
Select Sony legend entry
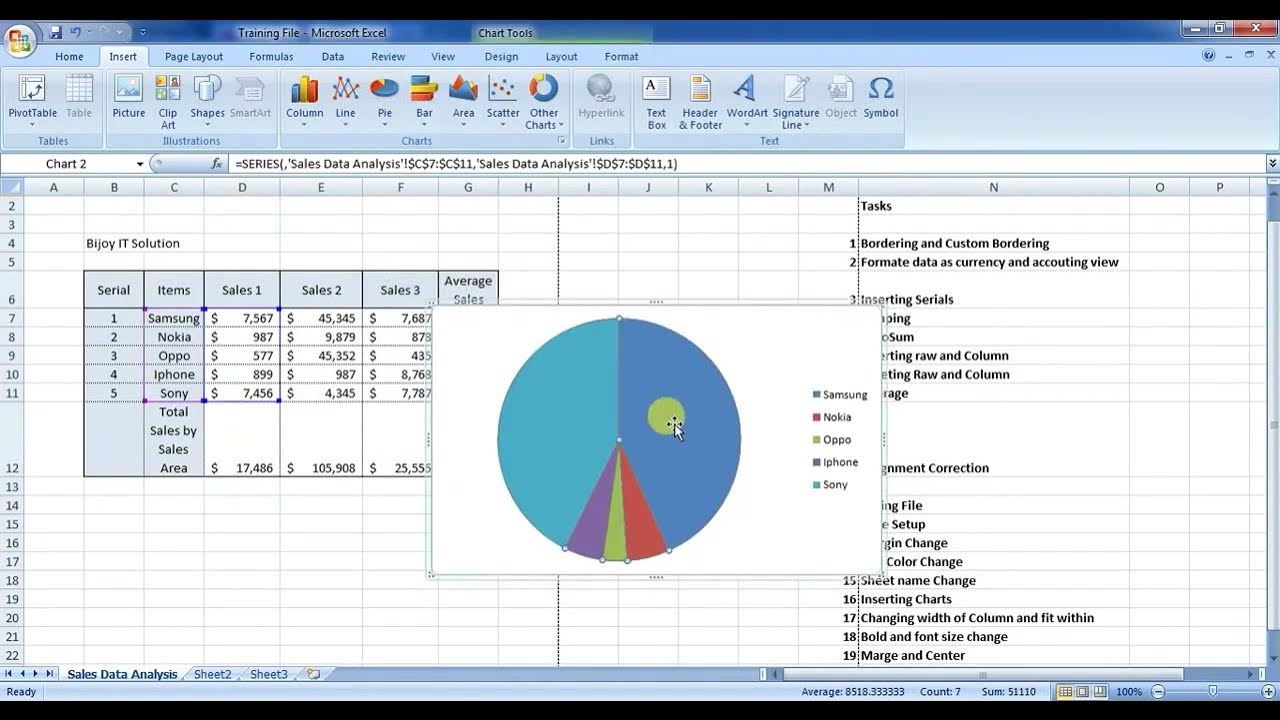coord(830,485)
